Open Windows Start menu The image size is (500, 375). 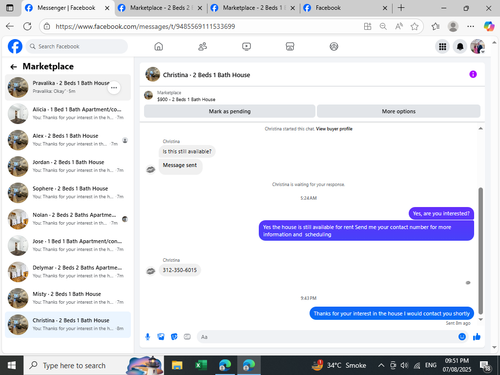tap(11, 365)
